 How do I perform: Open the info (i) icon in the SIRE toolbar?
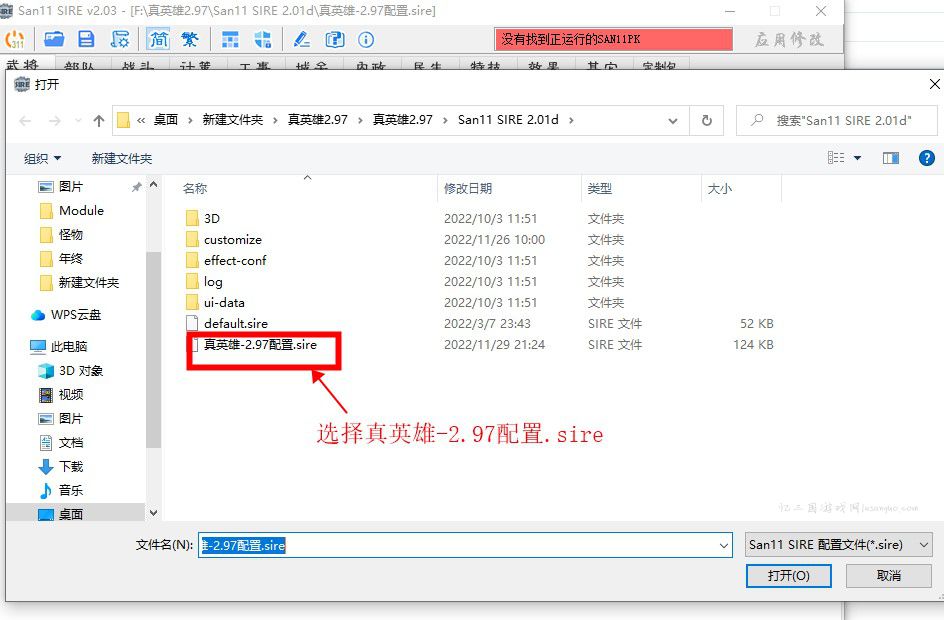366,40
